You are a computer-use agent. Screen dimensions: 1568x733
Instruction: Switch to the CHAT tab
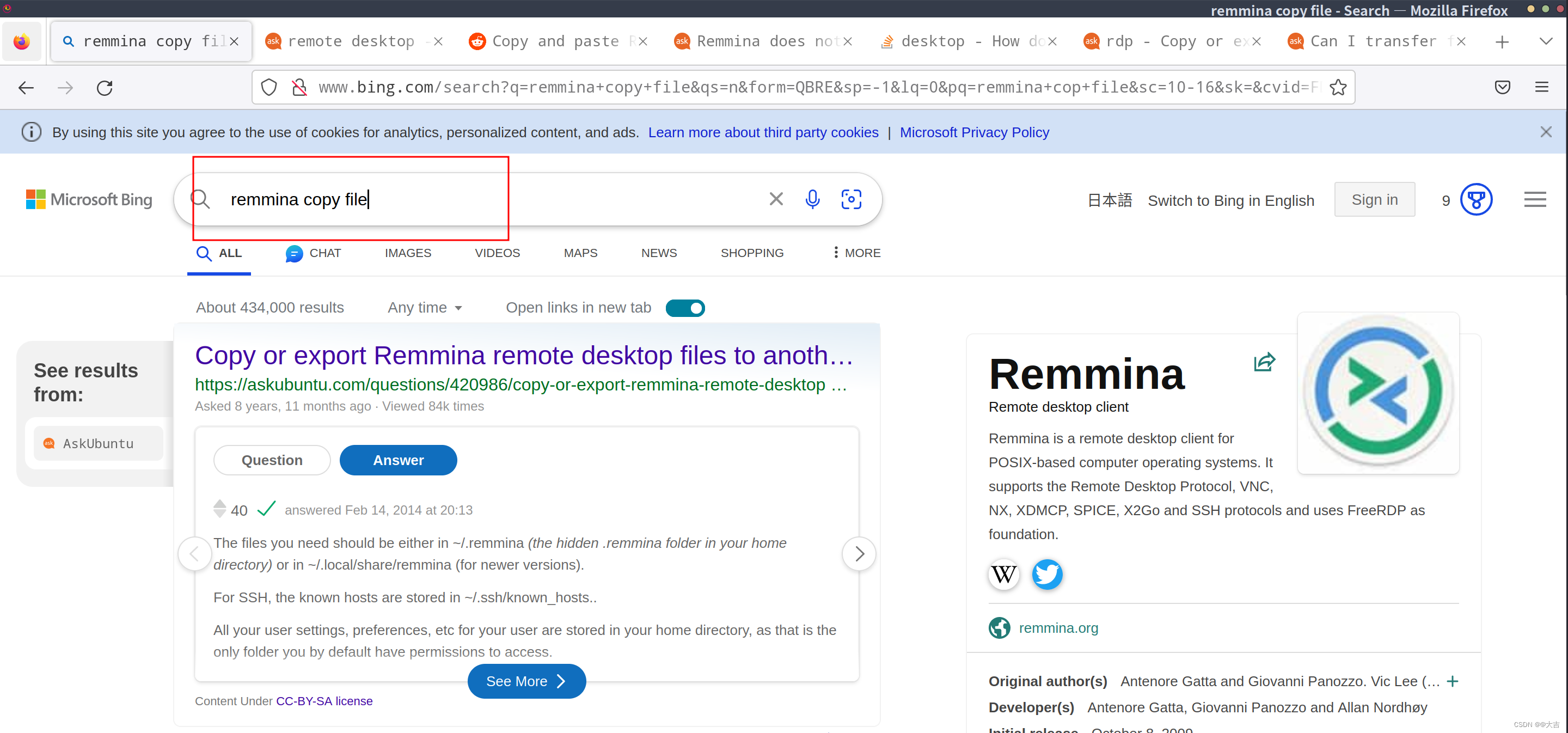click(x=314, y=253)
